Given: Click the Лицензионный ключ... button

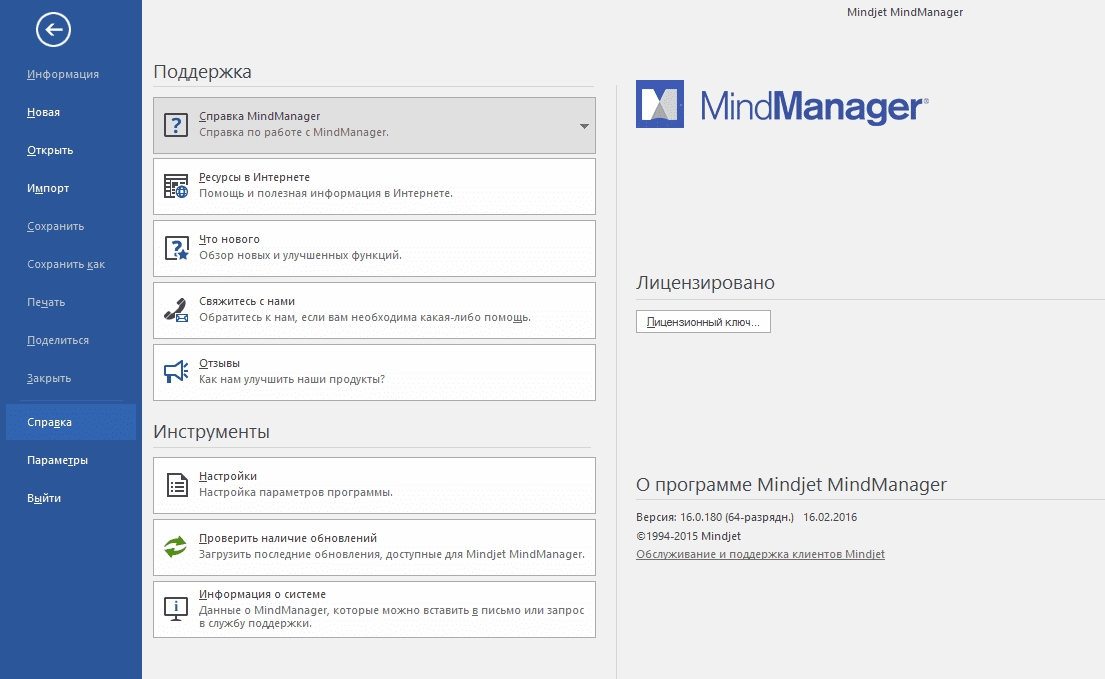Looking at the screenshot, I should [x=703, y=322].
